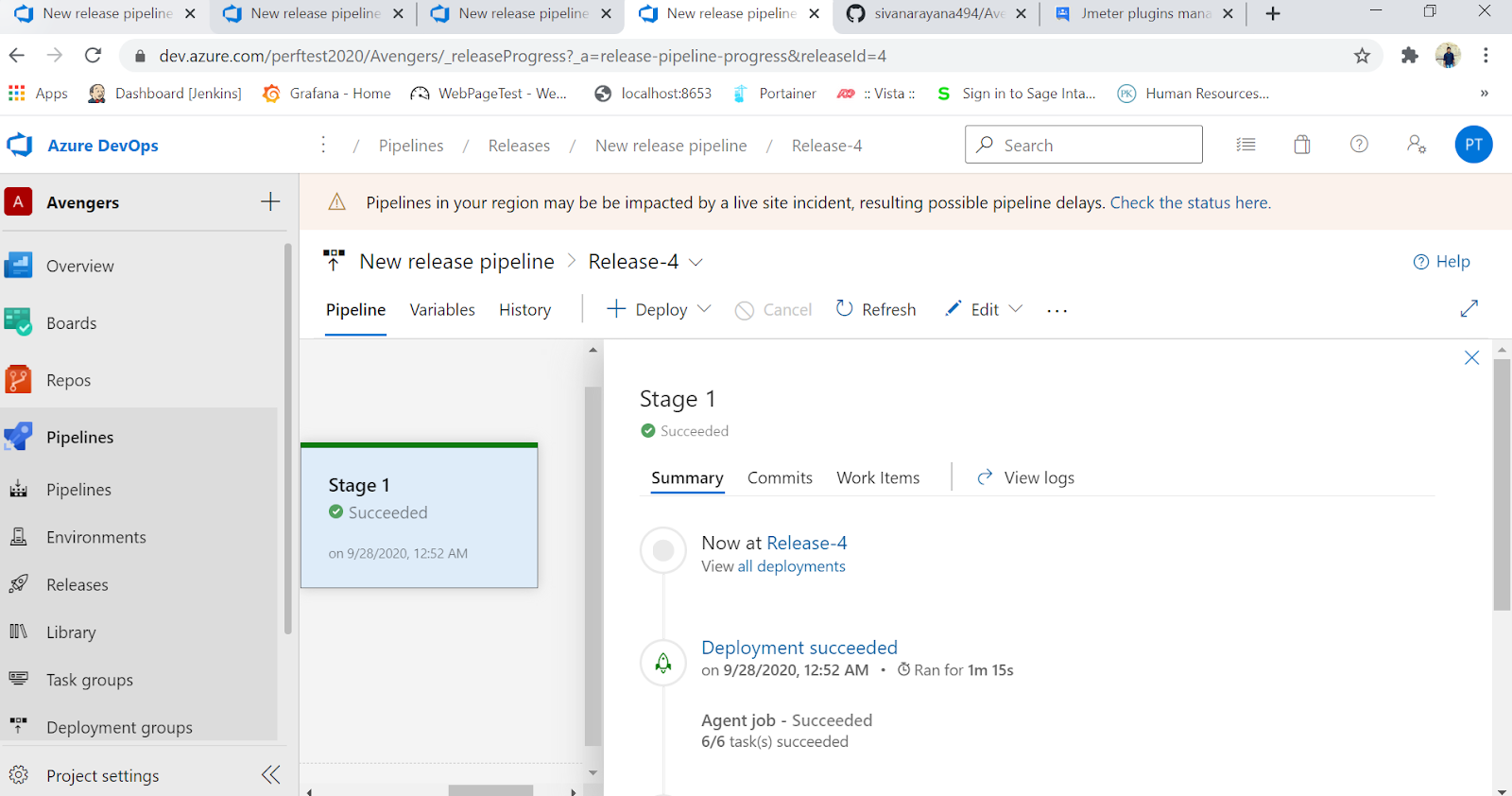Open Project settings gear
Viewport: 1512px width, 796px height.
click(x=18, y=775)
